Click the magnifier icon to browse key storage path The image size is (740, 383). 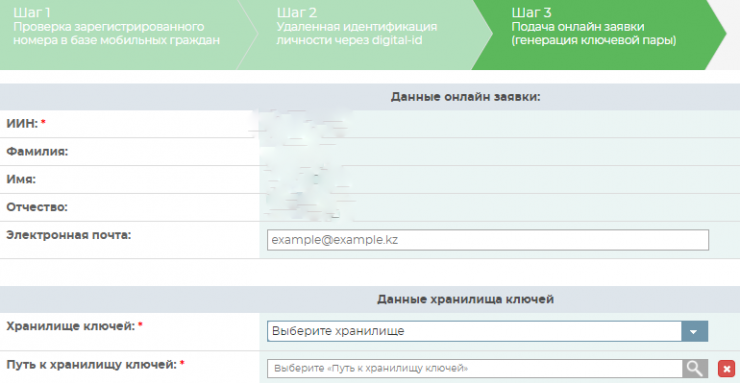695,368
